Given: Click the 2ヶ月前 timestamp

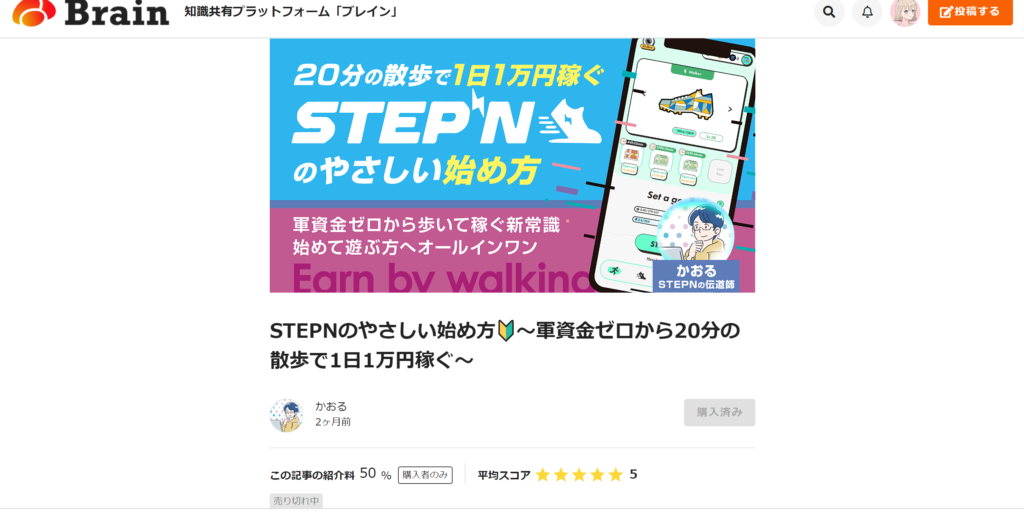Looking at the screenshot, I should (333, 422).
